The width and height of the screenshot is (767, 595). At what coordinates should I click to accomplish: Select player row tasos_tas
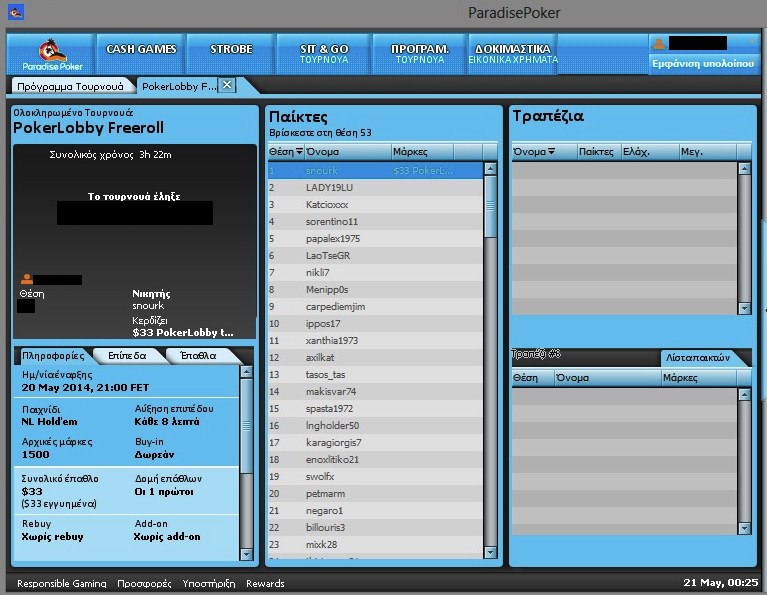coord(375,375)
